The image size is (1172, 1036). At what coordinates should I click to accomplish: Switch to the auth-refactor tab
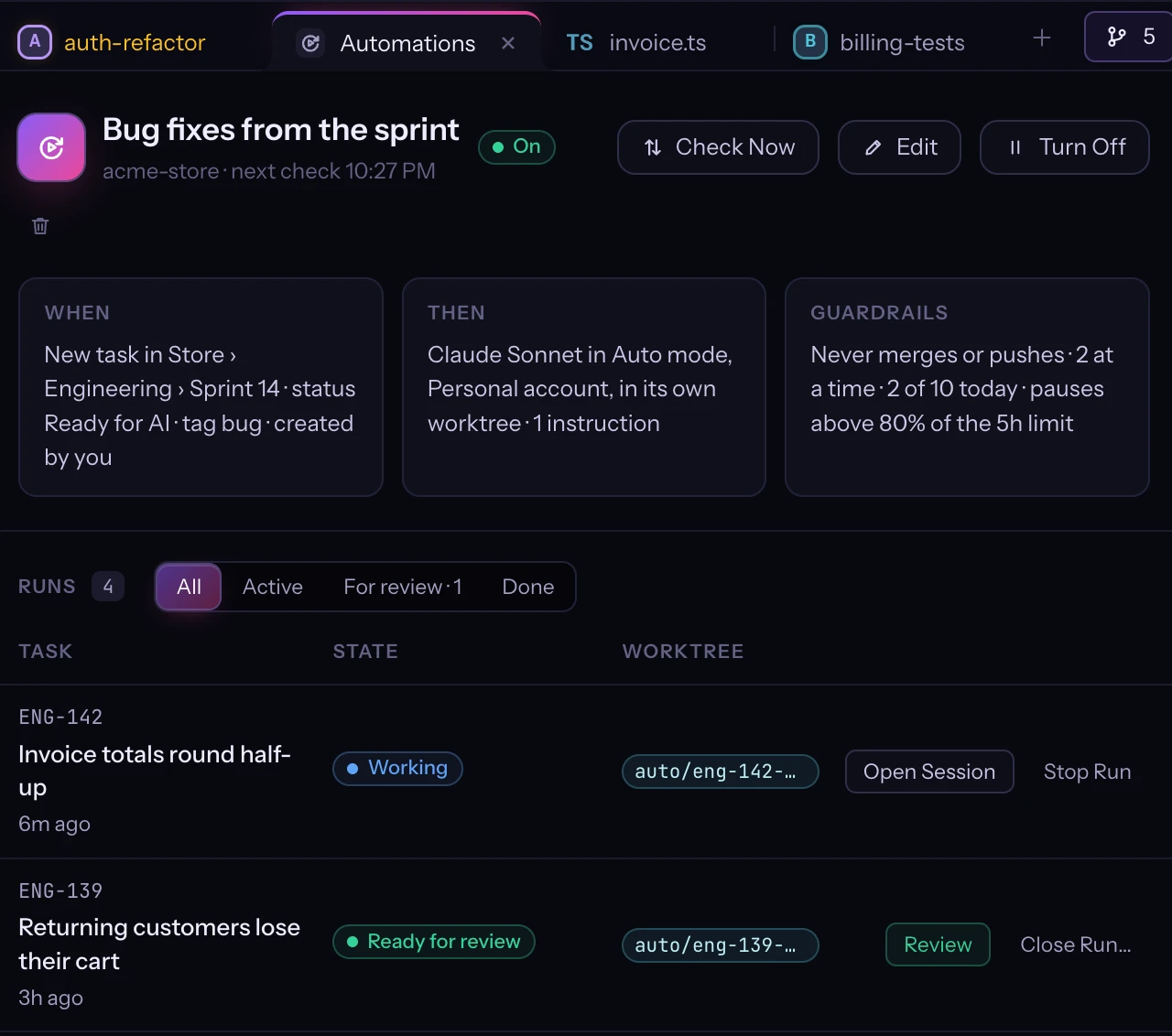[x=135, y=42]
